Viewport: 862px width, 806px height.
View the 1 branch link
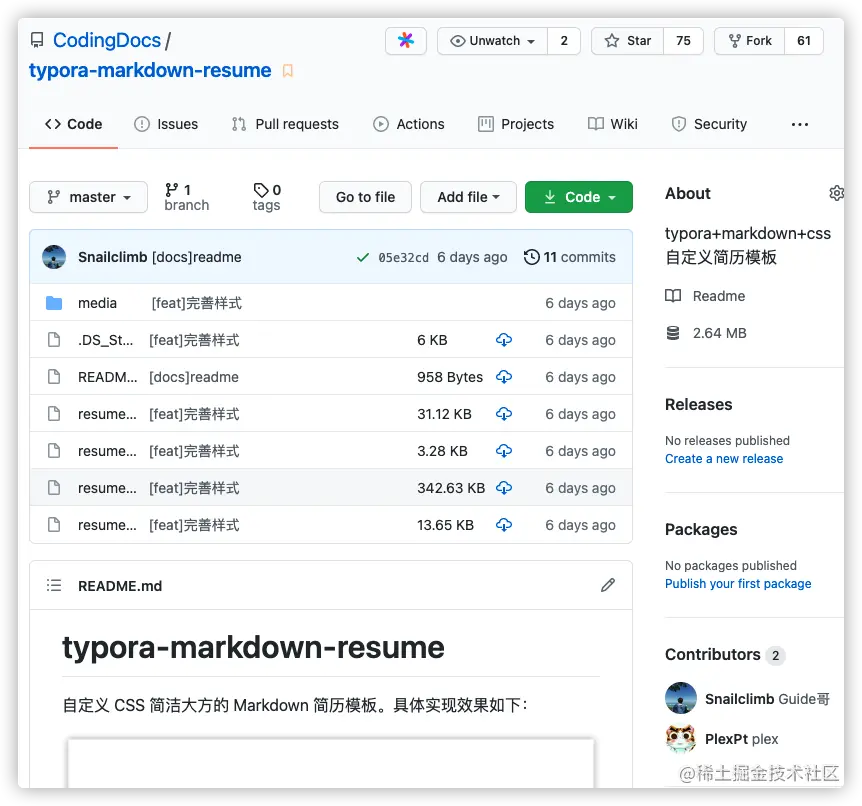pos(186,197)
